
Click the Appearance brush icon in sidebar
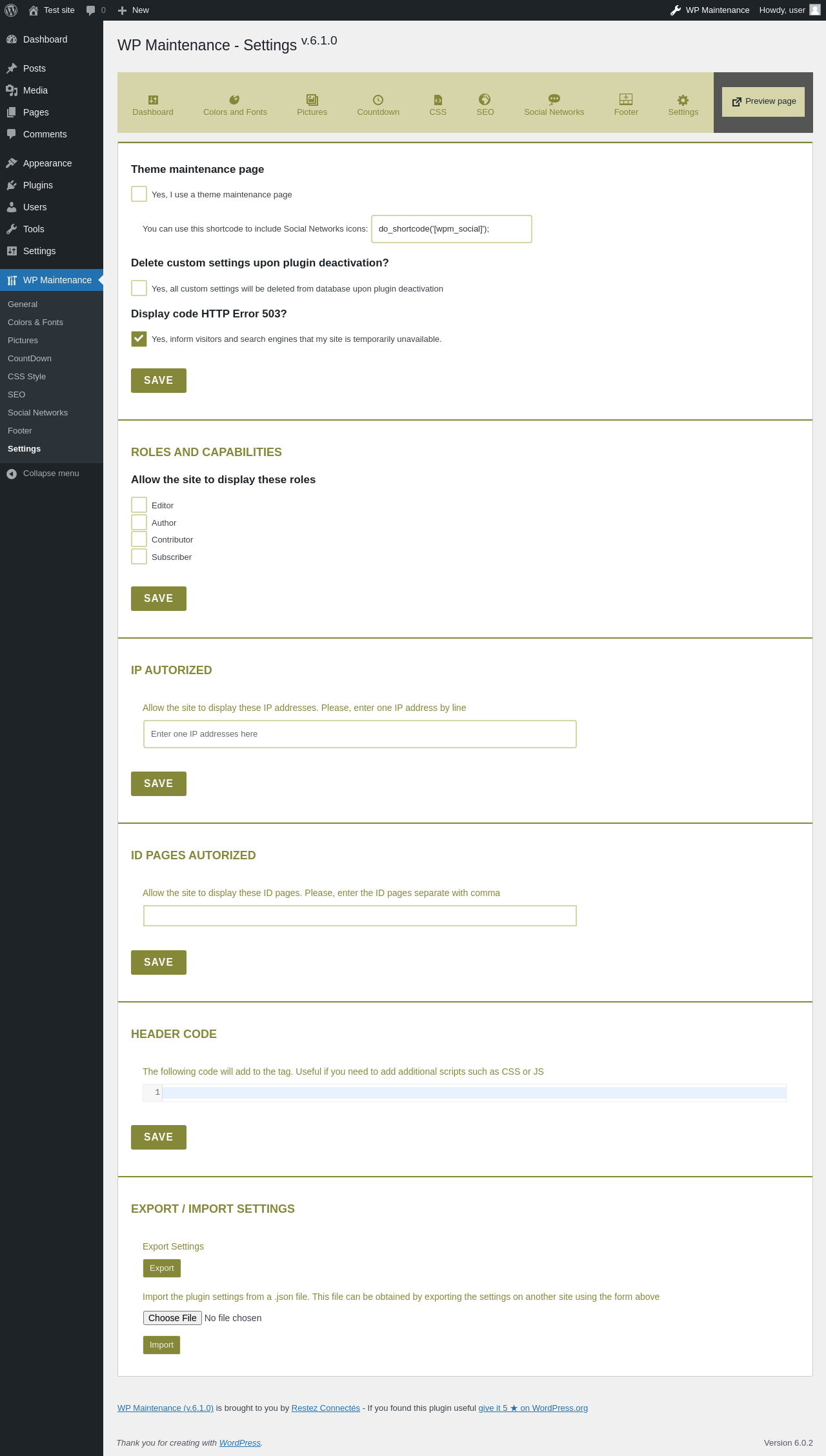[x=12, y=163]
